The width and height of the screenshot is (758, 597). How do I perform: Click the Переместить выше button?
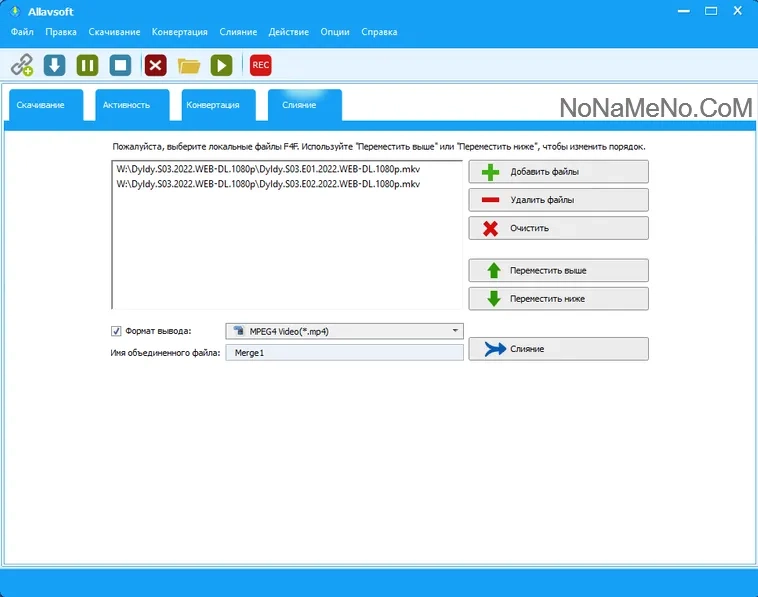coord(558,271)
